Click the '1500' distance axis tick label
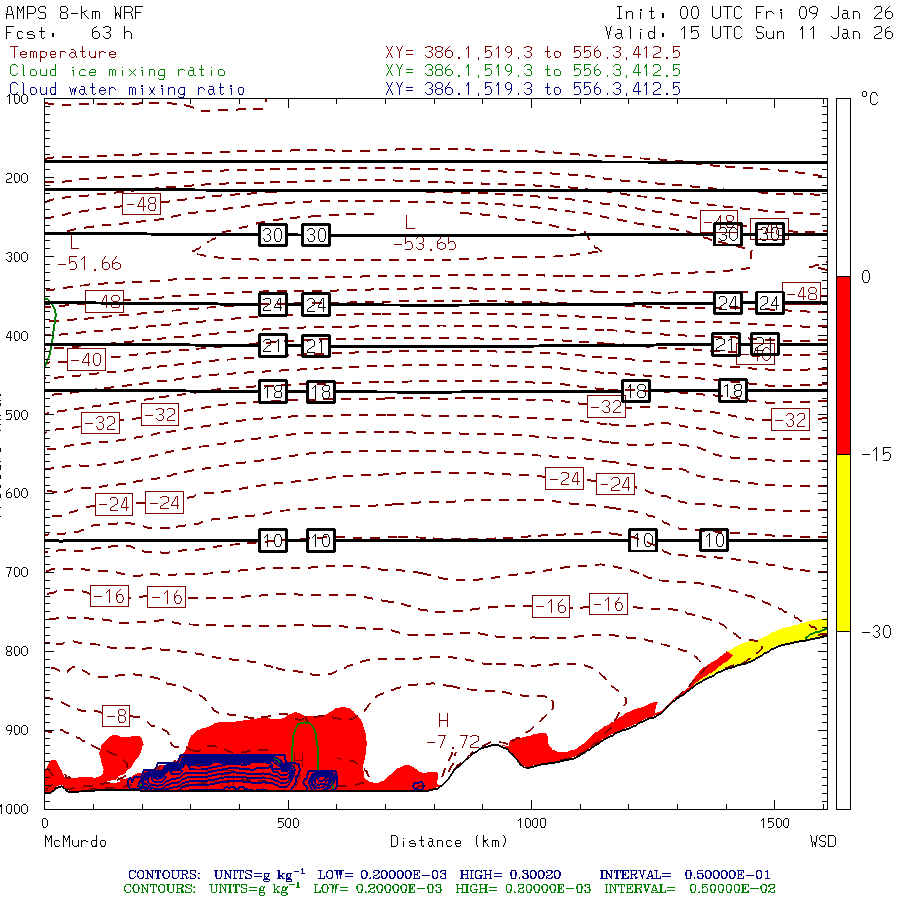Viewport: 900px width, 900px height. tap(775, 824)
